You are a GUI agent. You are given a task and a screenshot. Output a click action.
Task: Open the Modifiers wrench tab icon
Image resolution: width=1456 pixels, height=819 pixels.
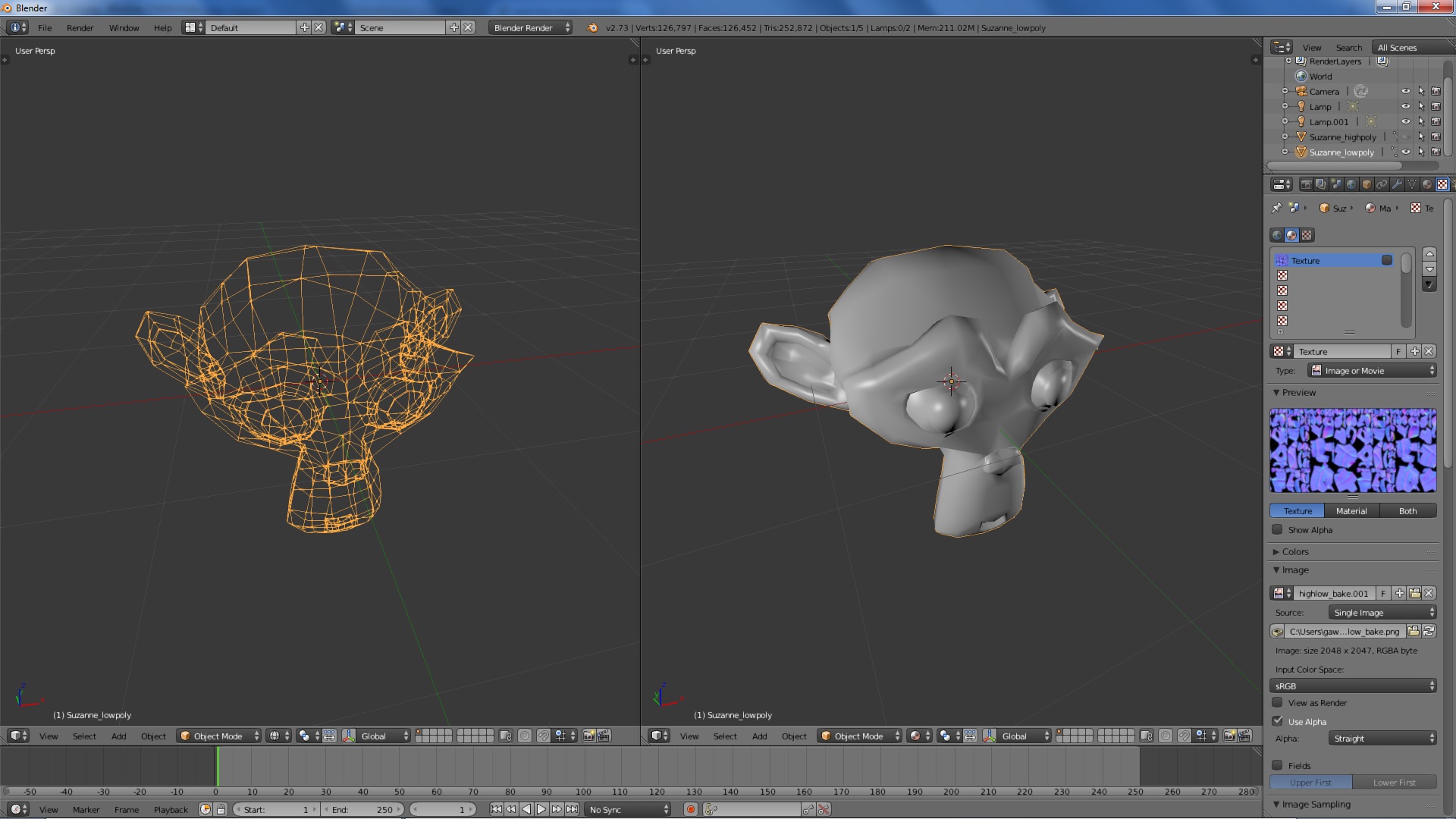[x=1397, y=184]
